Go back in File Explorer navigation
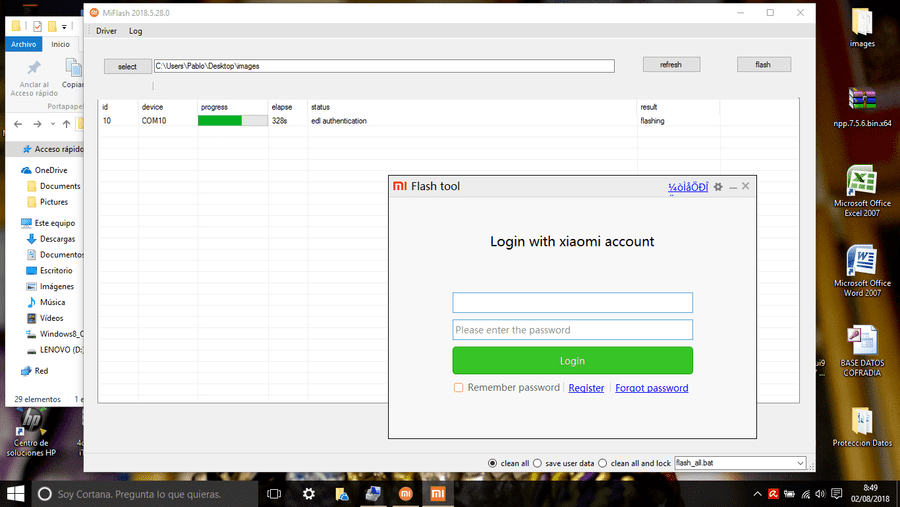This screenshot has width=900, height=507. coord(18,124)
